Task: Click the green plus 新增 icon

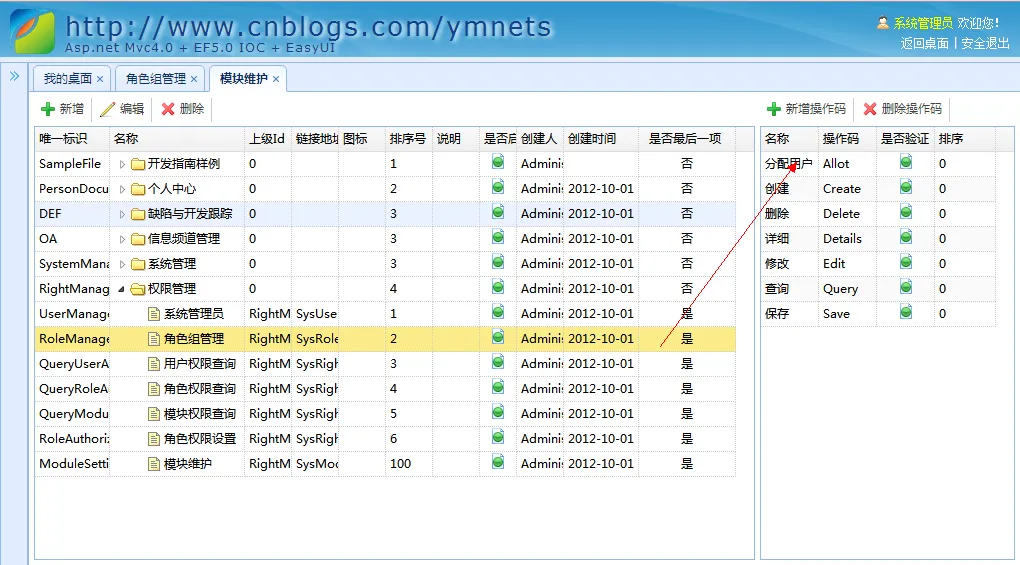Action: coord(47,109)
